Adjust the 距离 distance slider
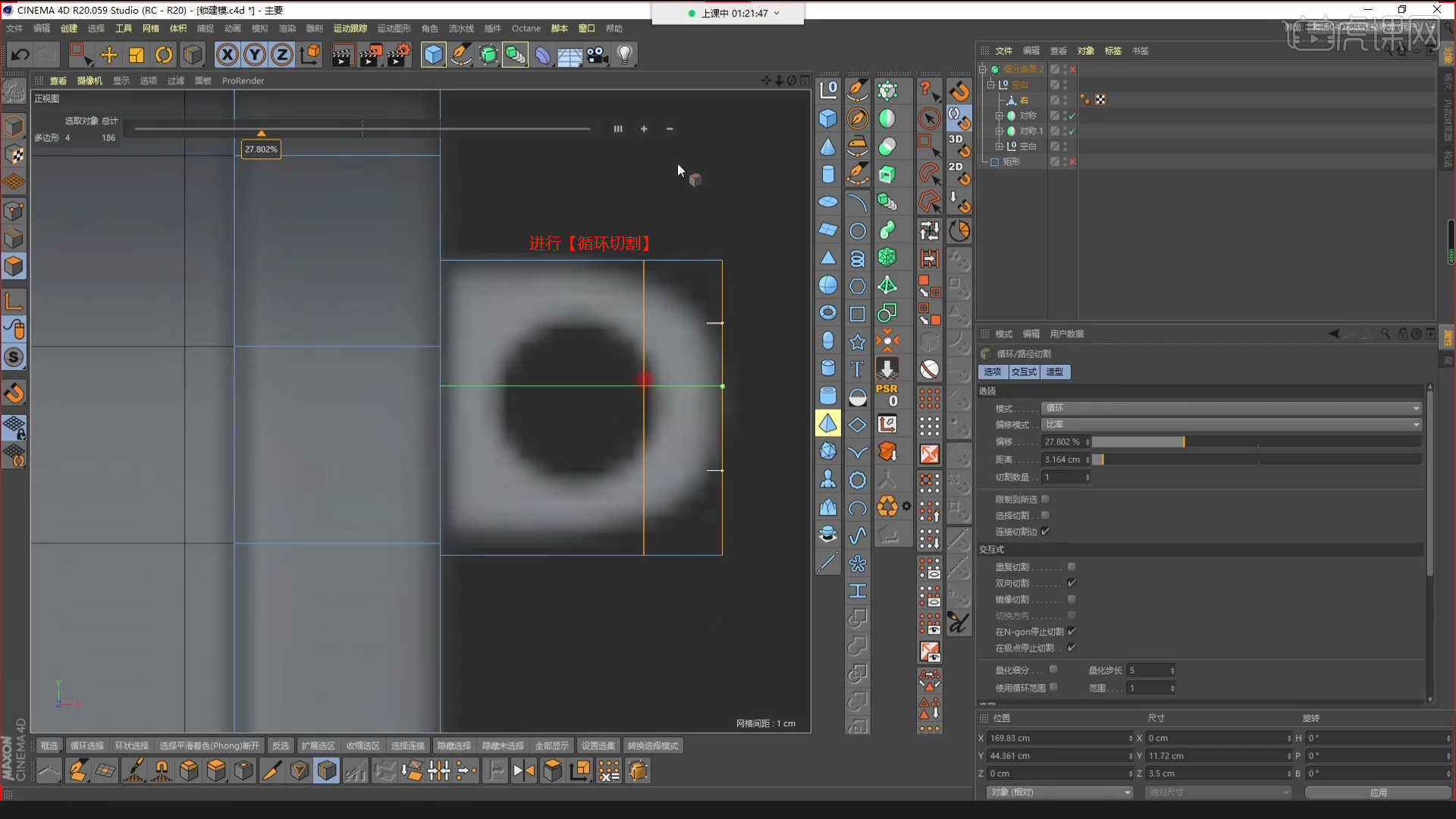 coord(1256,460)
